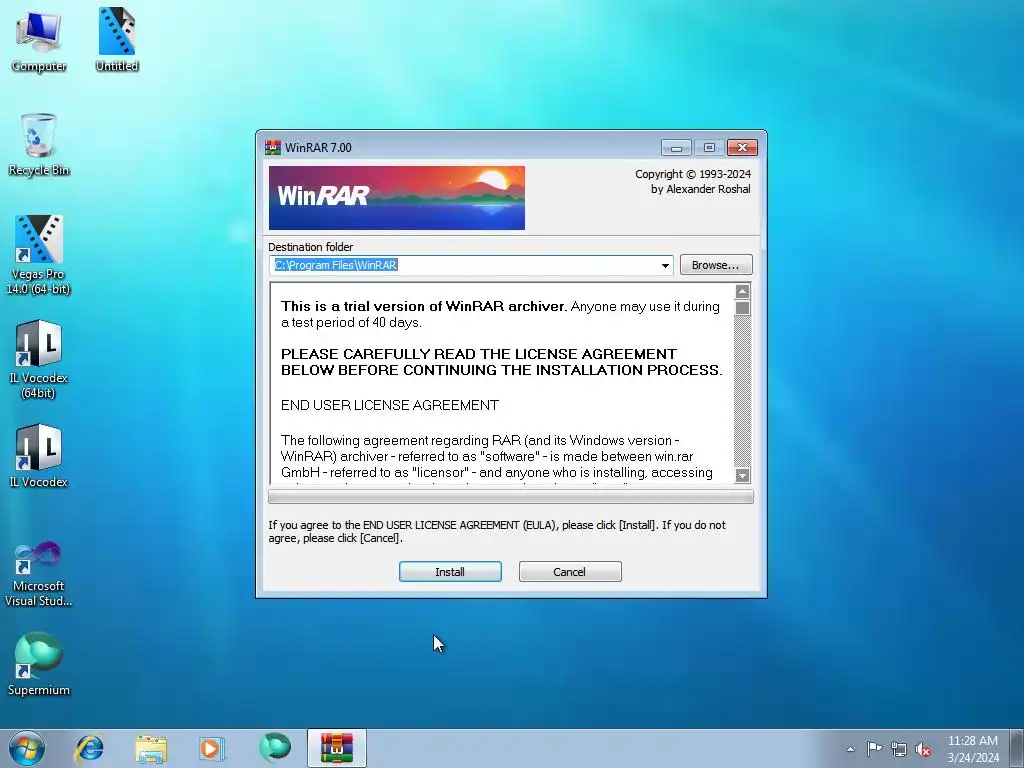Select the Untitled Vegas project file icon
The width and height of the screenshot is (1024, 768).
coord(117,39)
